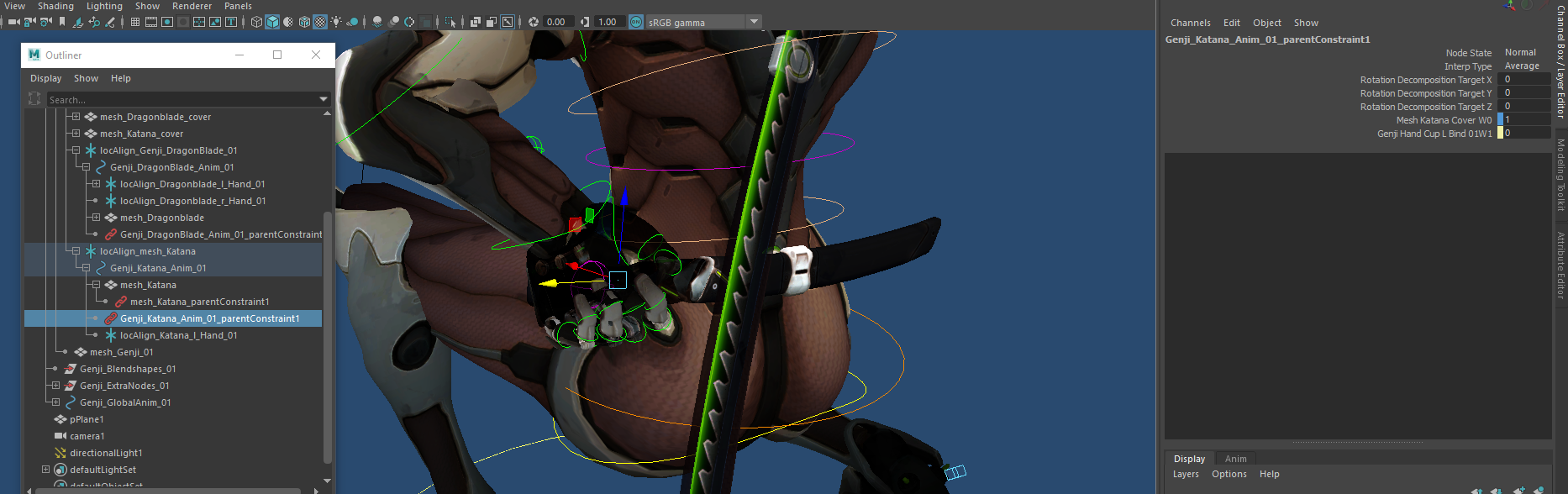Open the Attribute Editor side tab
Image resolution: width=1568 pixels, height=494 pixels.
1560,265
